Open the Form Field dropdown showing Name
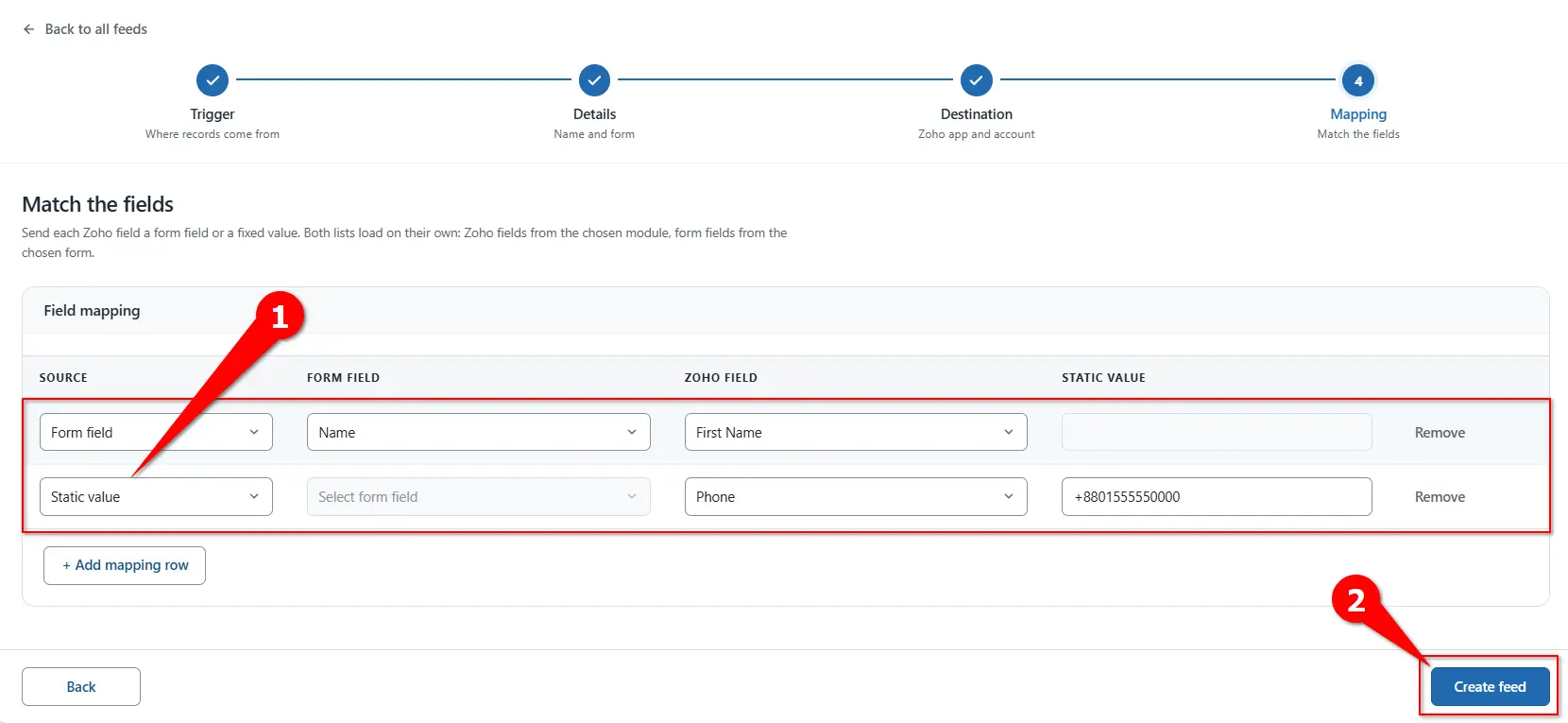This screenshot has height=723, width=1568. (x=479, y=432)
